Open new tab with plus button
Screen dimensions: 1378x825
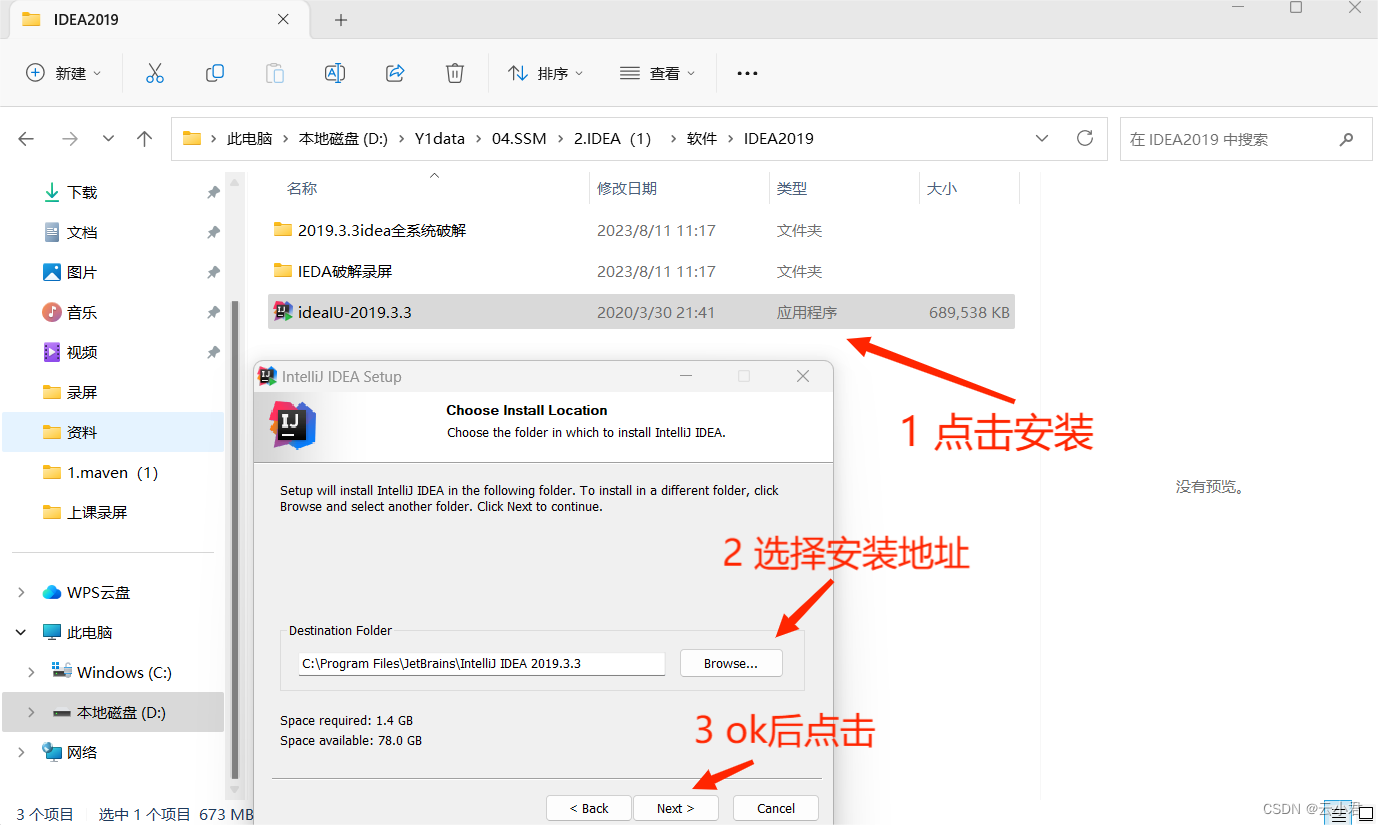pyautogui.click(x=341, y=20)
